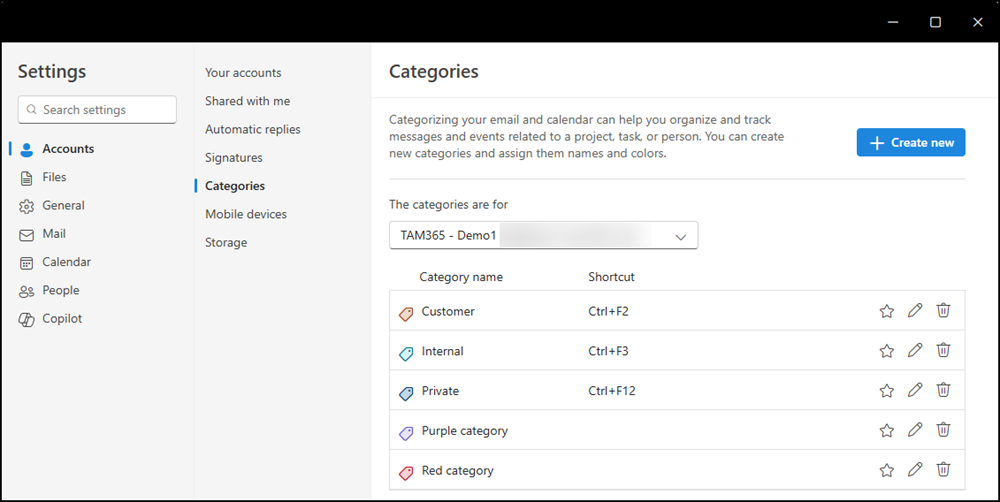The height and width of the screenshot is (502, 1000).
Task: Delete the Red category trash icon
Action: point(943,469)
